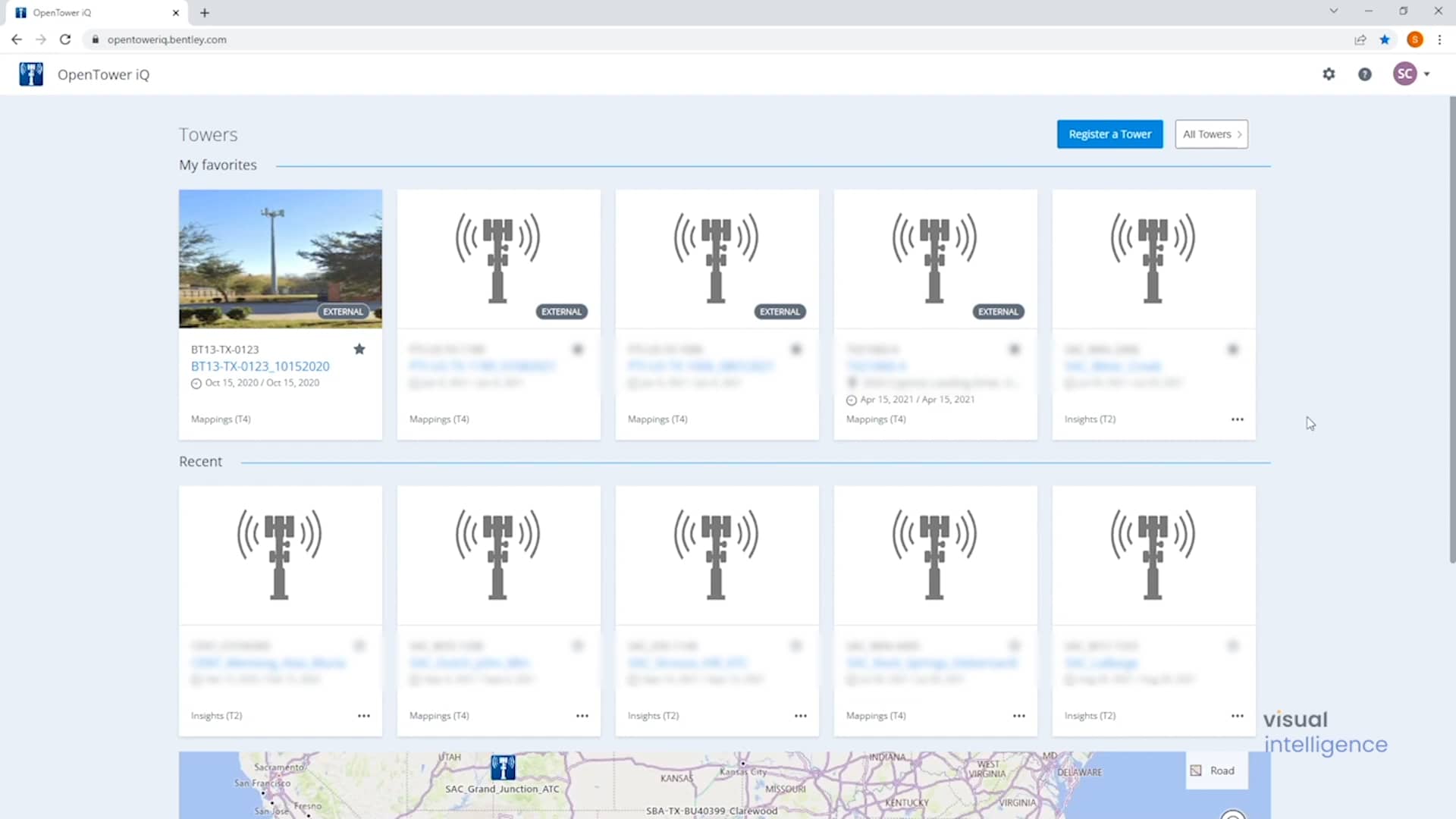This screenshot has height=819, width=1456.
Task: Open the browser tab search chevron
Action: click(x=1333, y=11)
